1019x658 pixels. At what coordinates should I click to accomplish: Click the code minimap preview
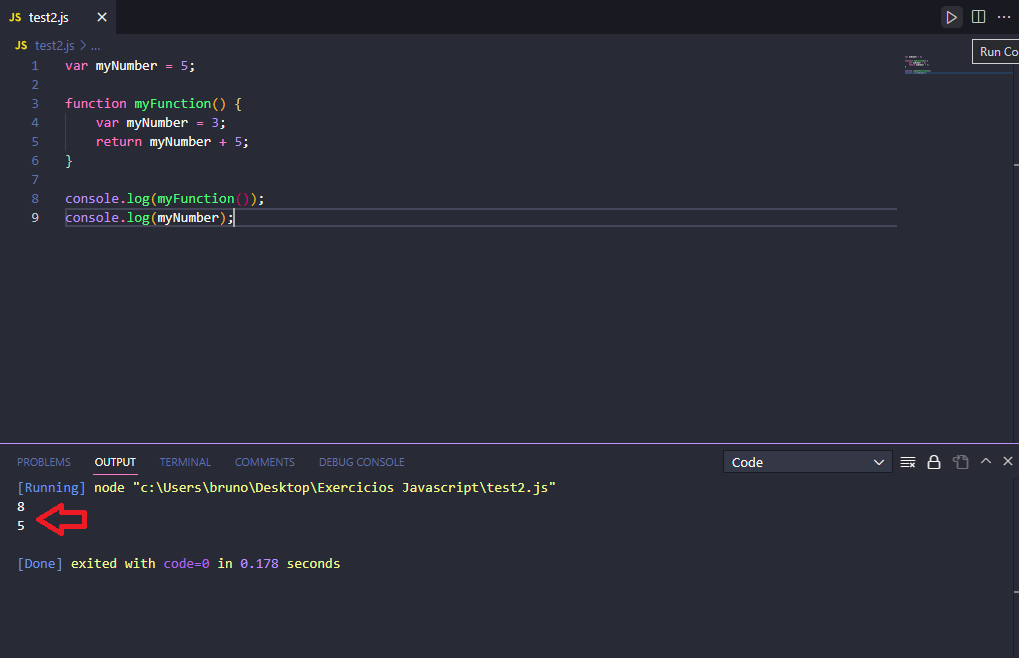point(918,65)
